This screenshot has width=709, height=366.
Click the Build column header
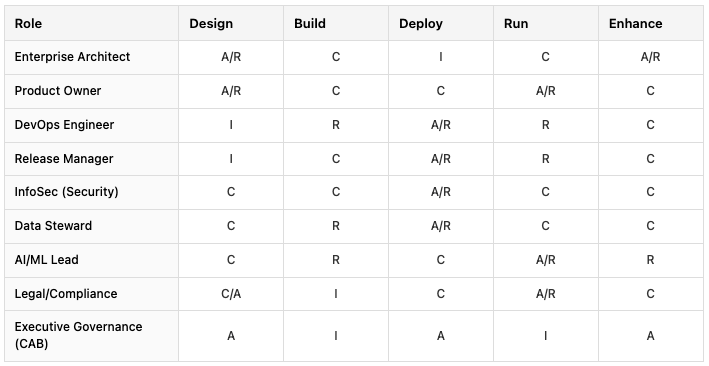point(310,24)
